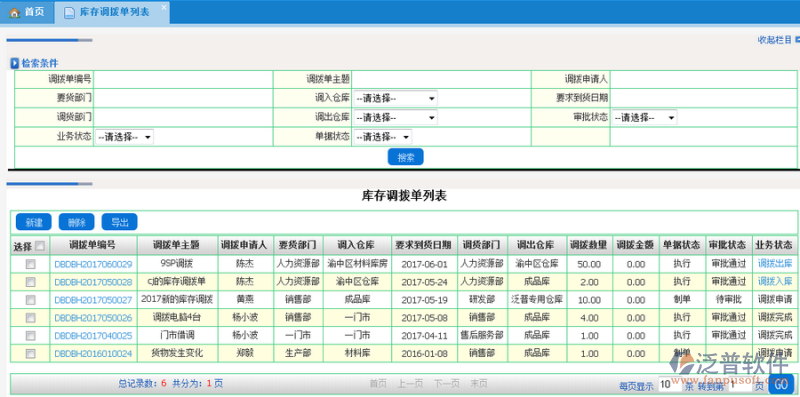Open order DBDBH2017060029 link

93,264
